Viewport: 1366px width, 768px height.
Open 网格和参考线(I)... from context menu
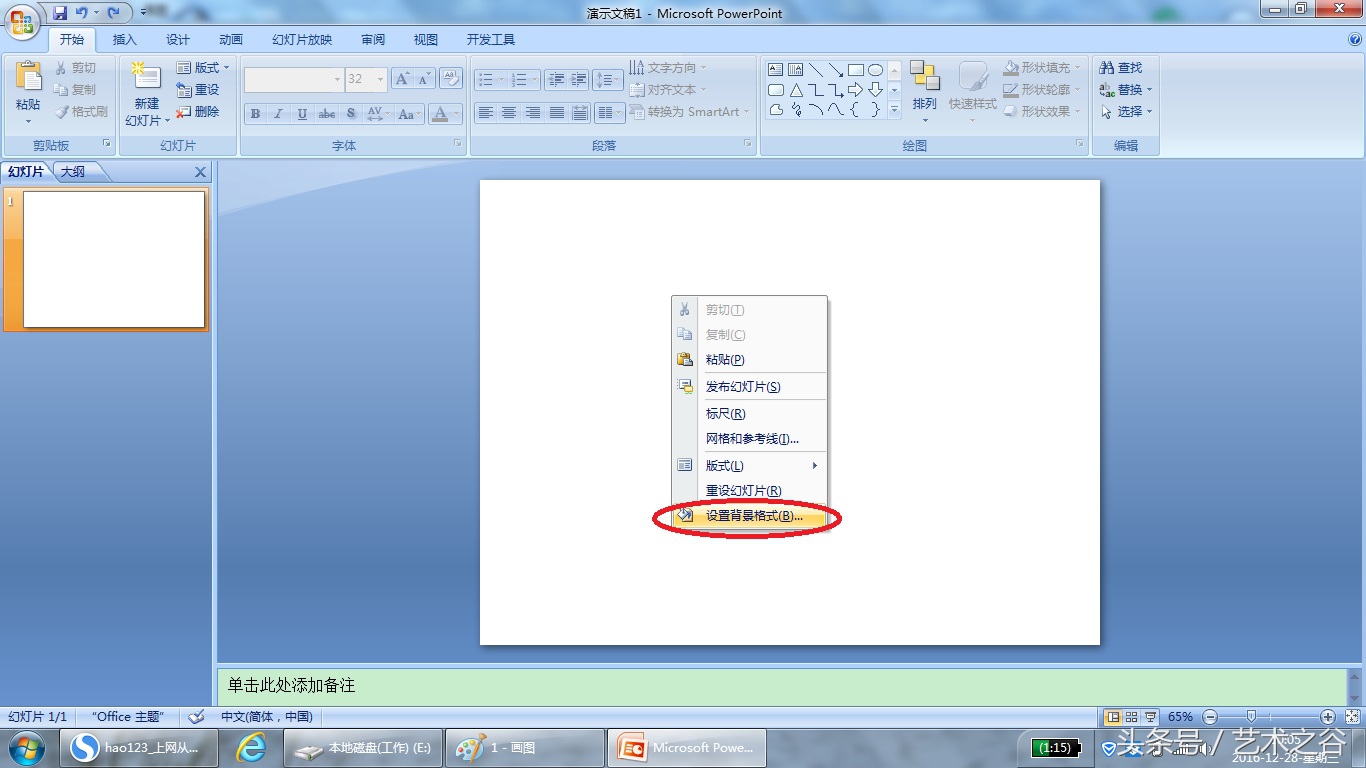[750, 439]
